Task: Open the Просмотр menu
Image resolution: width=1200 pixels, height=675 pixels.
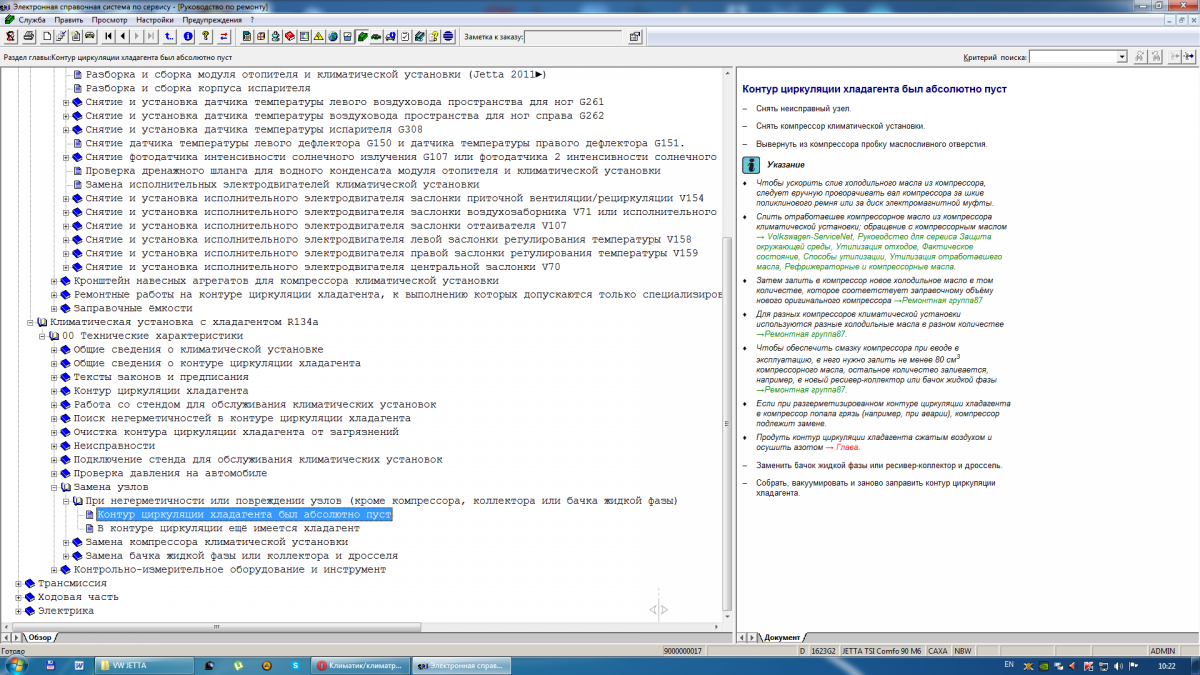Action: pos(109,19)
